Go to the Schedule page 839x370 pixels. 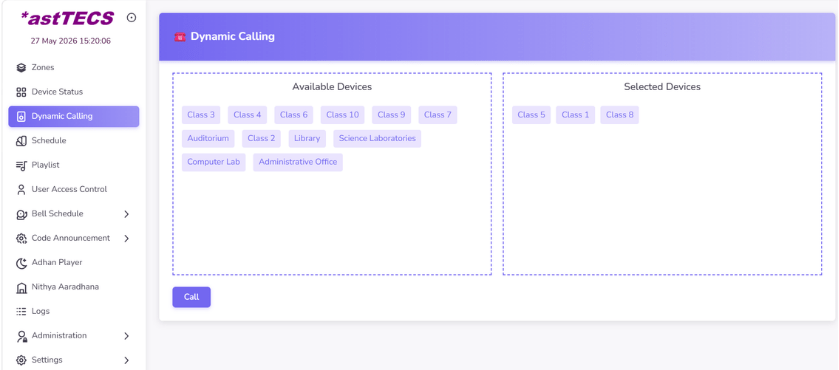pos(74,141)
